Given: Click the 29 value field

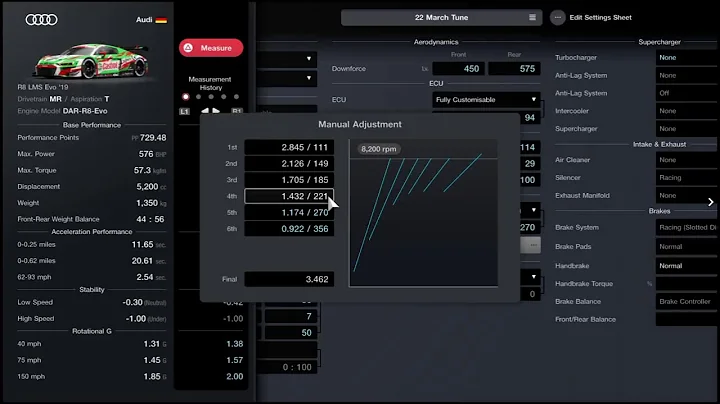Looking at the screenshot, I should coord(530,164).
